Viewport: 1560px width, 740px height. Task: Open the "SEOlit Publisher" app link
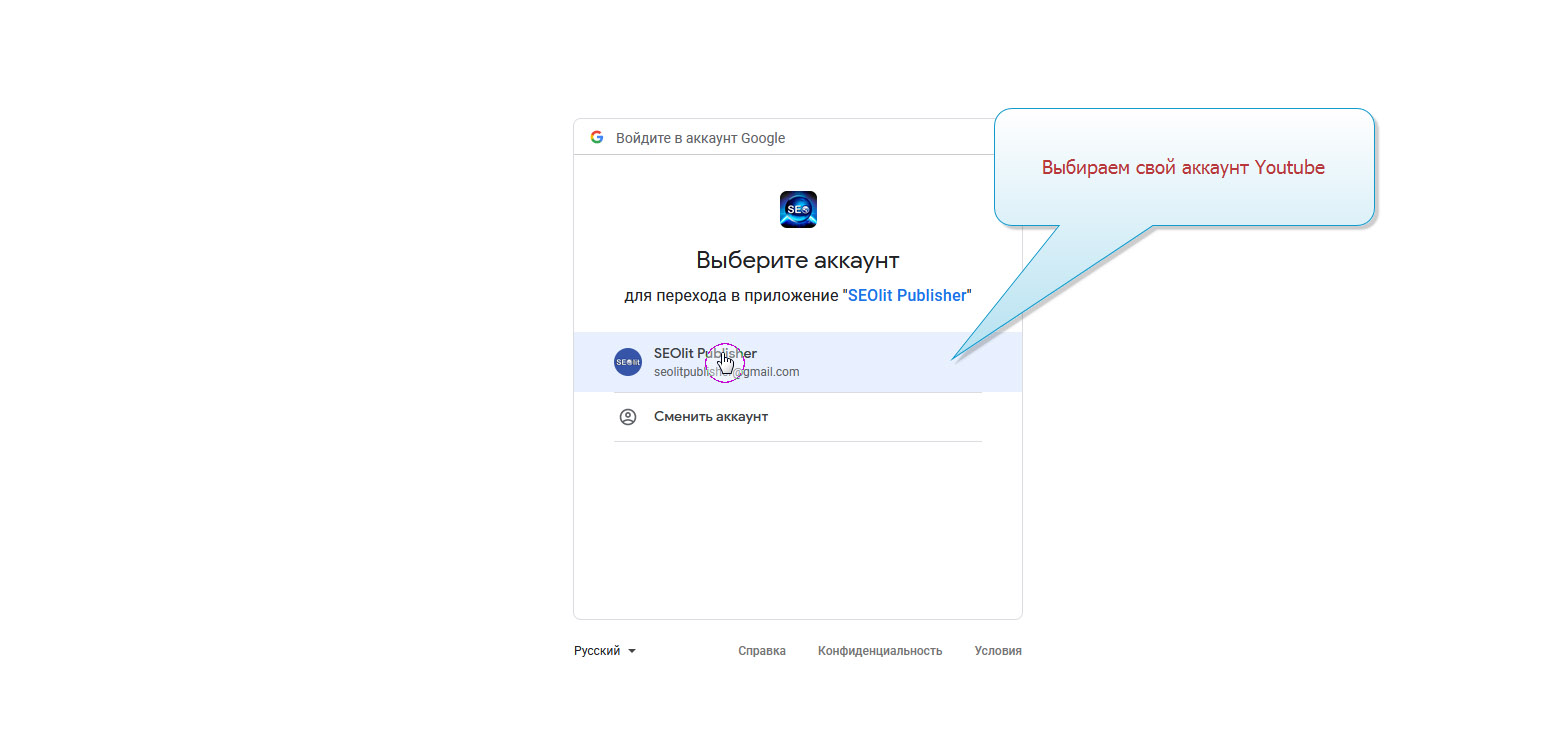click(x=907, y=296)
